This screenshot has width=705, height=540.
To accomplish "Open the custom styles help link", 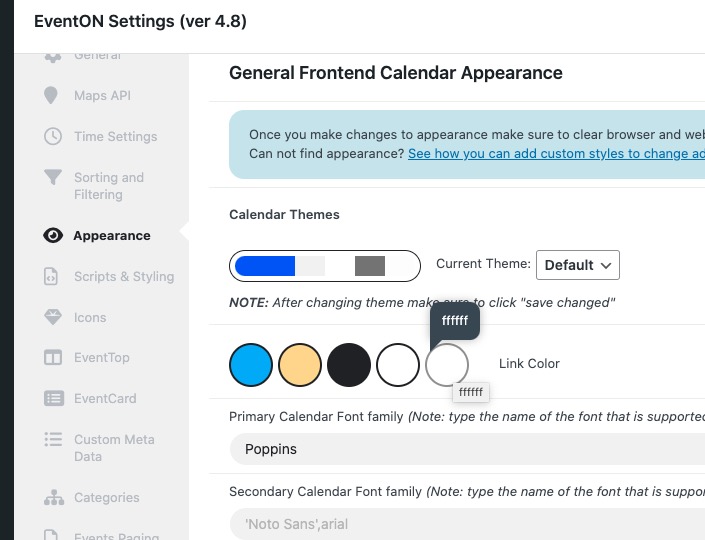I will (556, 154).
